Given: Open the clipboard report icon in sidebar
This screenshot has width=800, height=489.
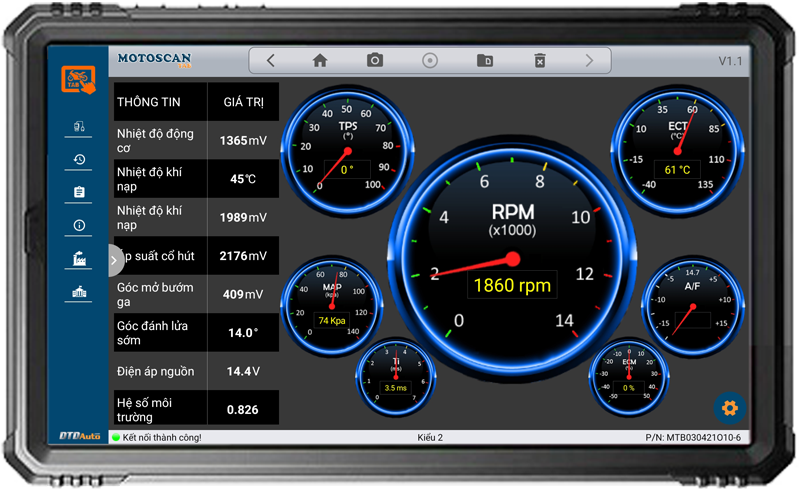Looking at the screenshot, I should click(79, 192).
